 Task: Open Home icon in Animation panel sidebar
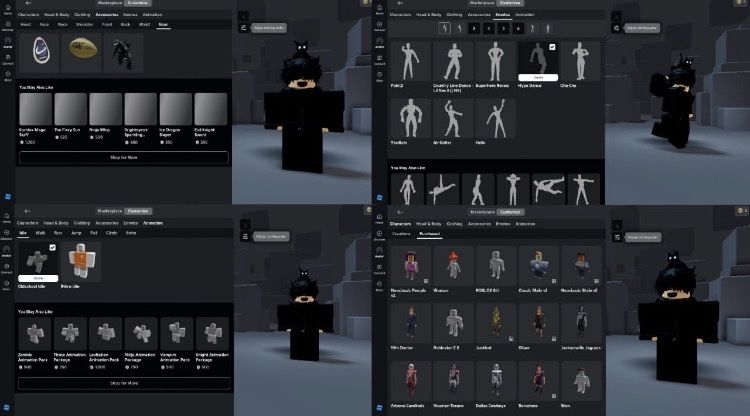7,218
